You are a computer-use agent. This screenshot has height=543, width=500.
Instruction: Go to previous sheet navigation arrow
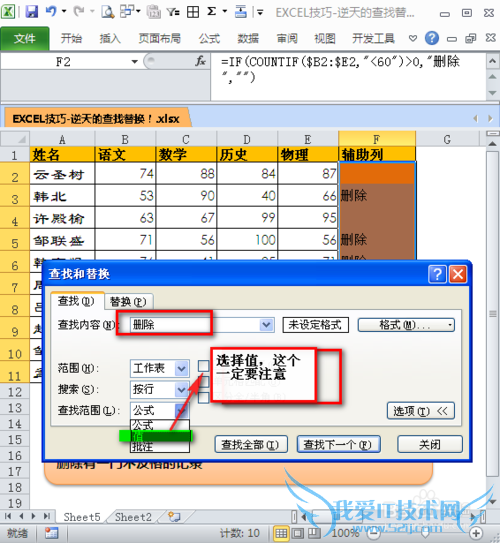tap(21, 516)
